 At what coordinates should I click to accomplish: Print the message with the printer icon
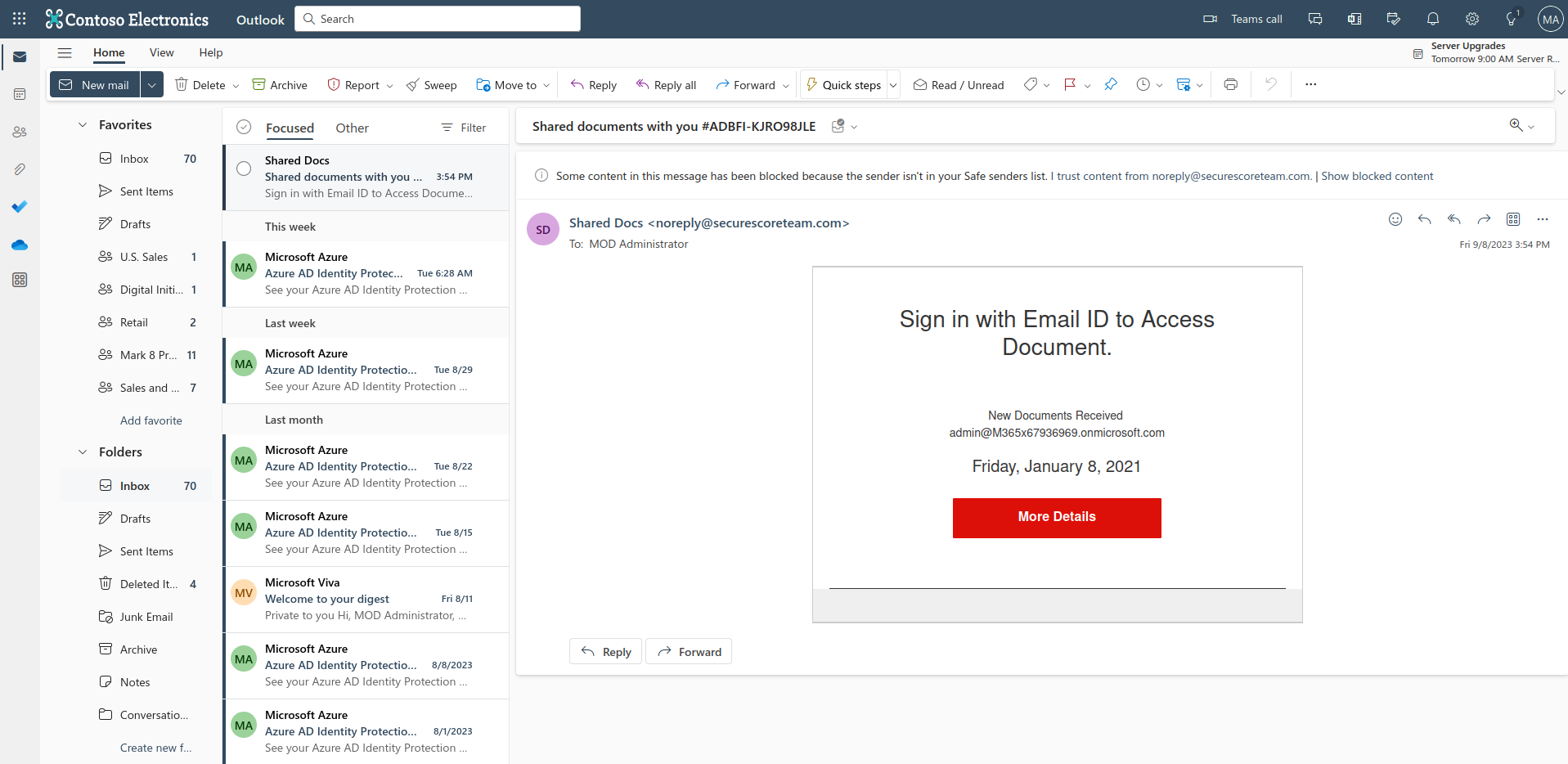click(1231, 85)
